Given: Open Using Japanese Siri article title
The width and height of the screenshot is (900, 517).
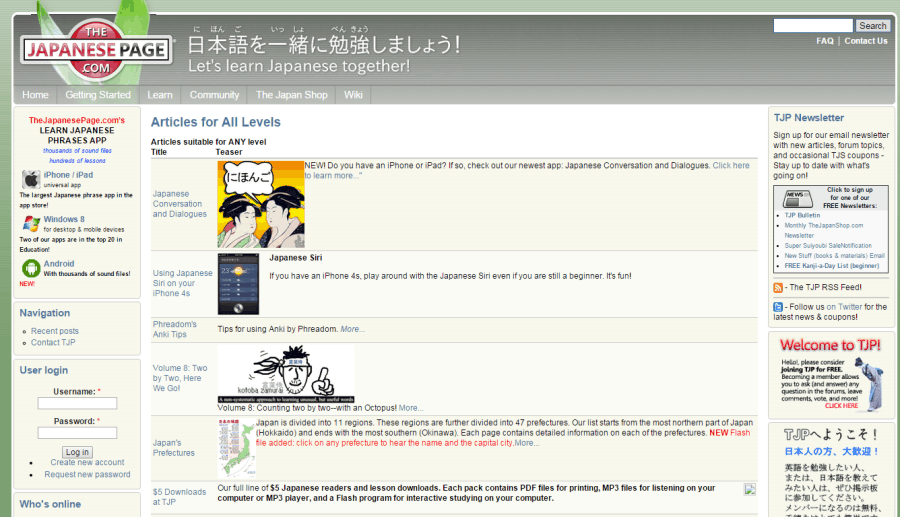Looking at the screenshot, I should coord(183,283).
